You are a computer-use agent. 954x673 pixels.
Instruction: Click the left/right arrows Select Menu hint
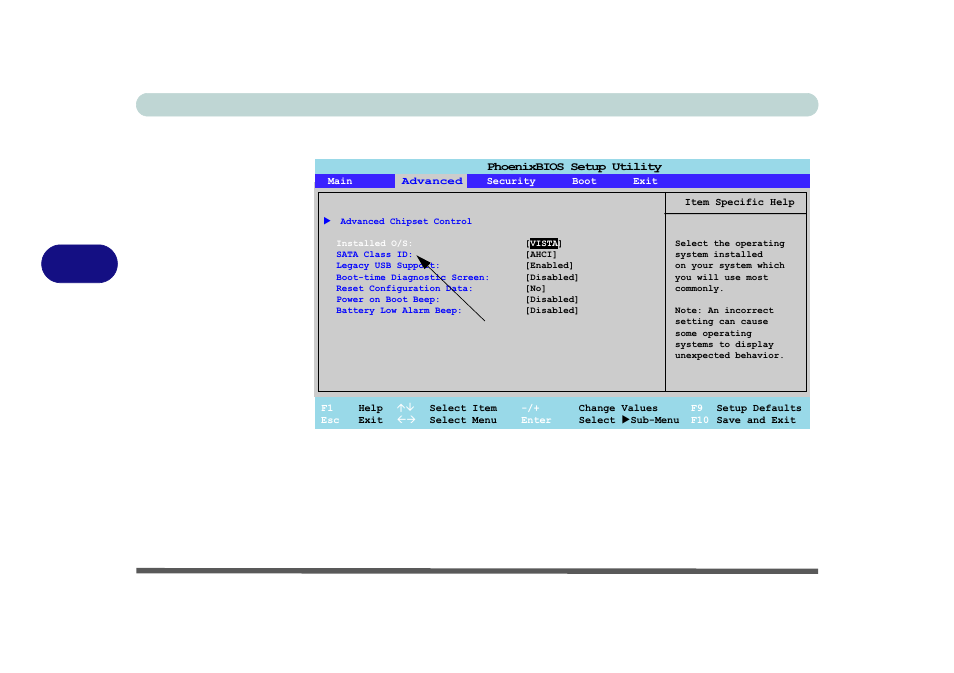(x=447, y=420)
